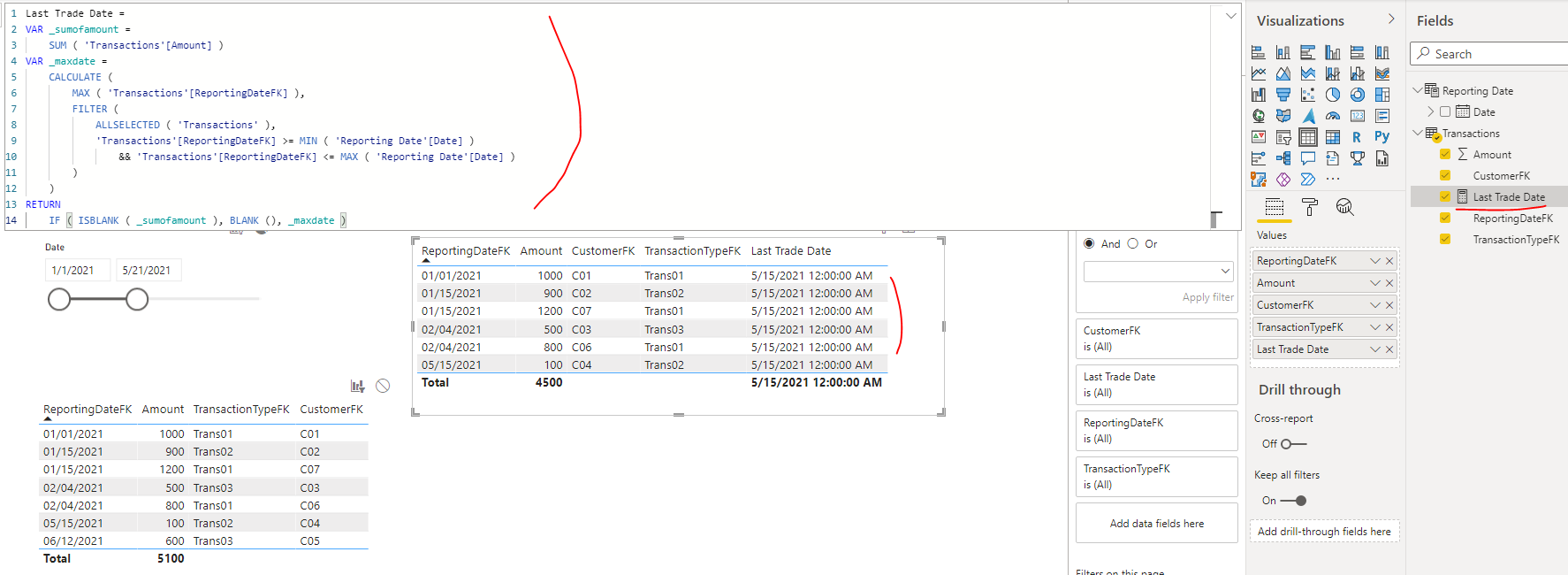1568x575 pixels.
Task: Insert a Python (Py) visual
Action: click(1382, 137)
